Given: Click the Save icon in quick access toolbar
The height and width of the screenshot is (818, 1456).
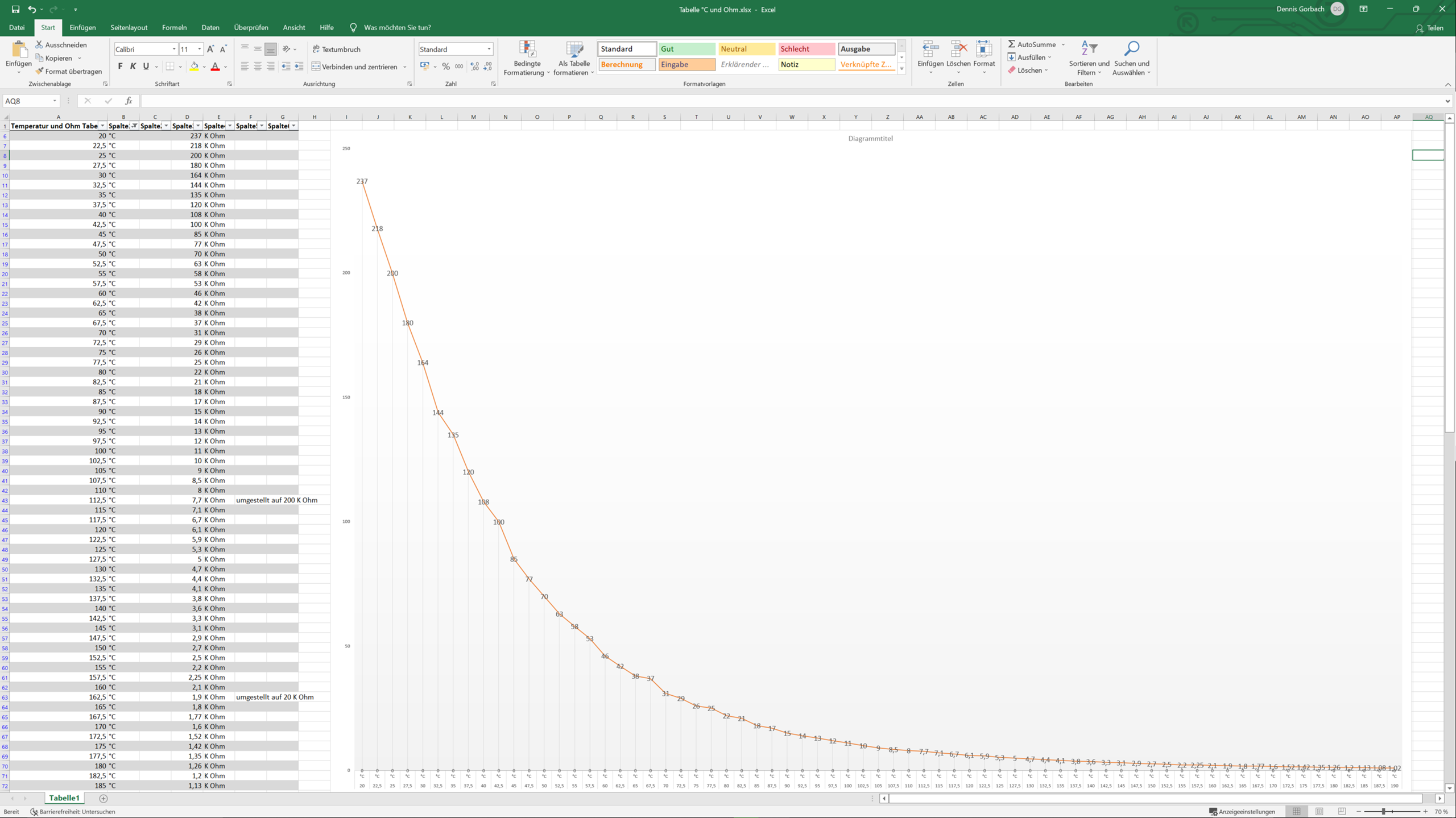Looking at the screenshot, I should click(x=15, y=9).
